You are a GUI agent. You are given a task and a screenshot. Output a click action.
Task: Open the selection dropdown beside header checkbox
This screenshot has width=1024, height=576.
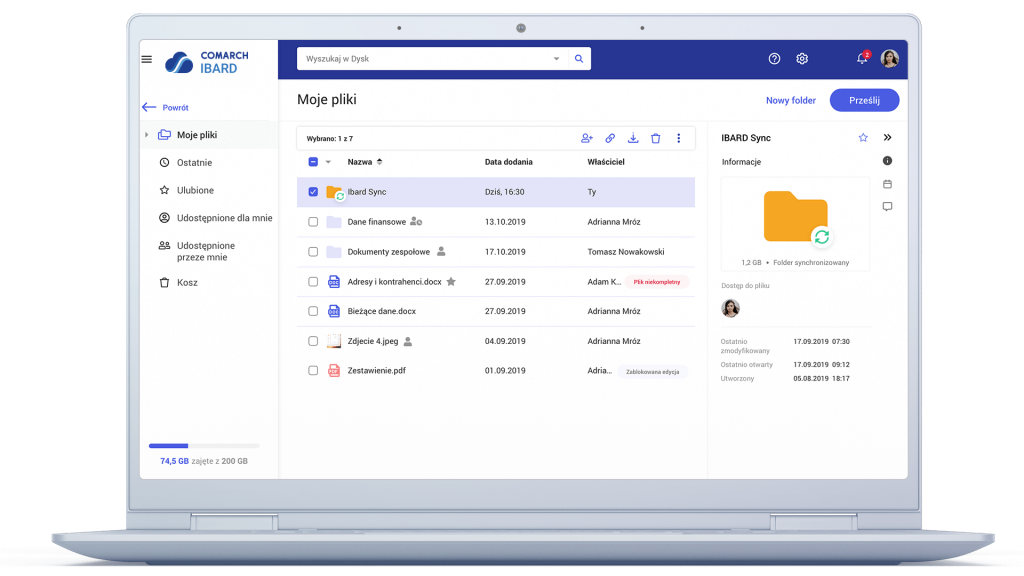[328, 162]
